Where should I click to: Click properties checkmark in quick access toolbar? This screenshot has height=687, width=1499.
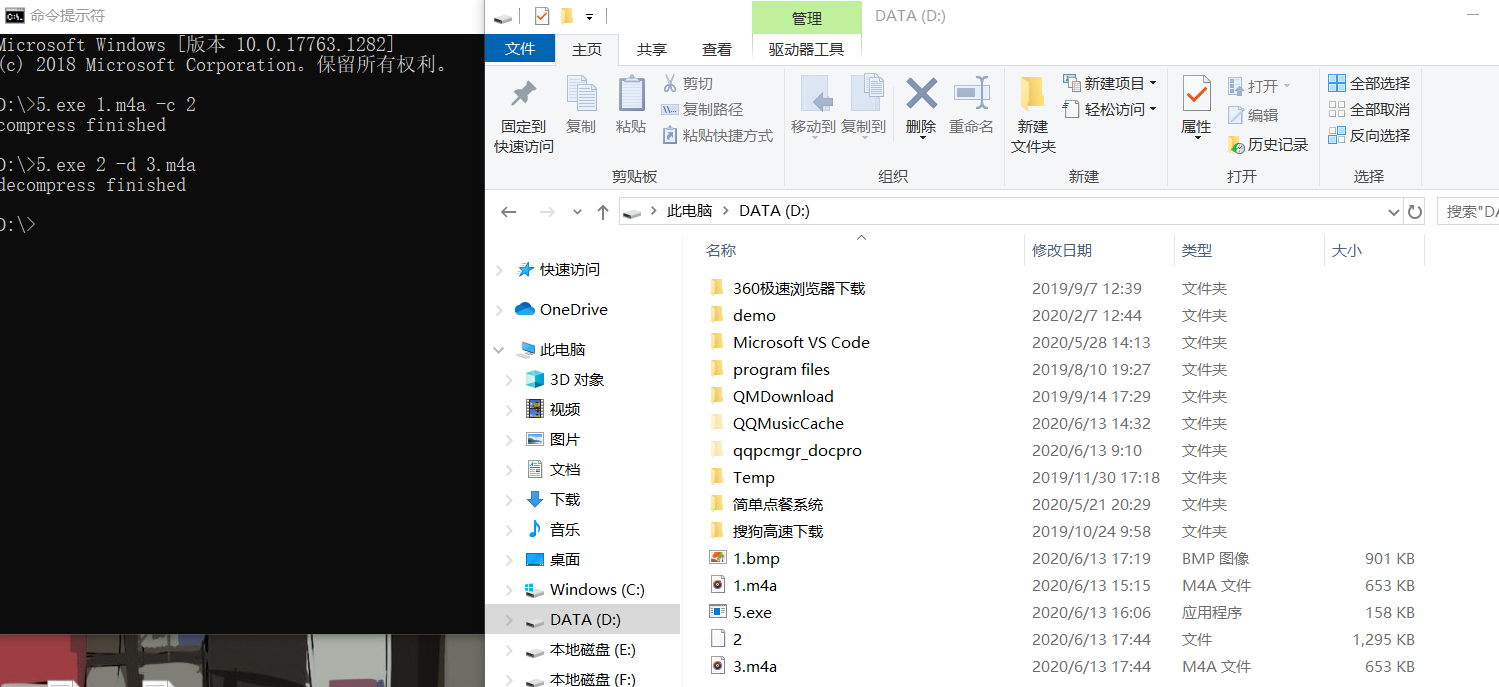click(x=541, y=16)
